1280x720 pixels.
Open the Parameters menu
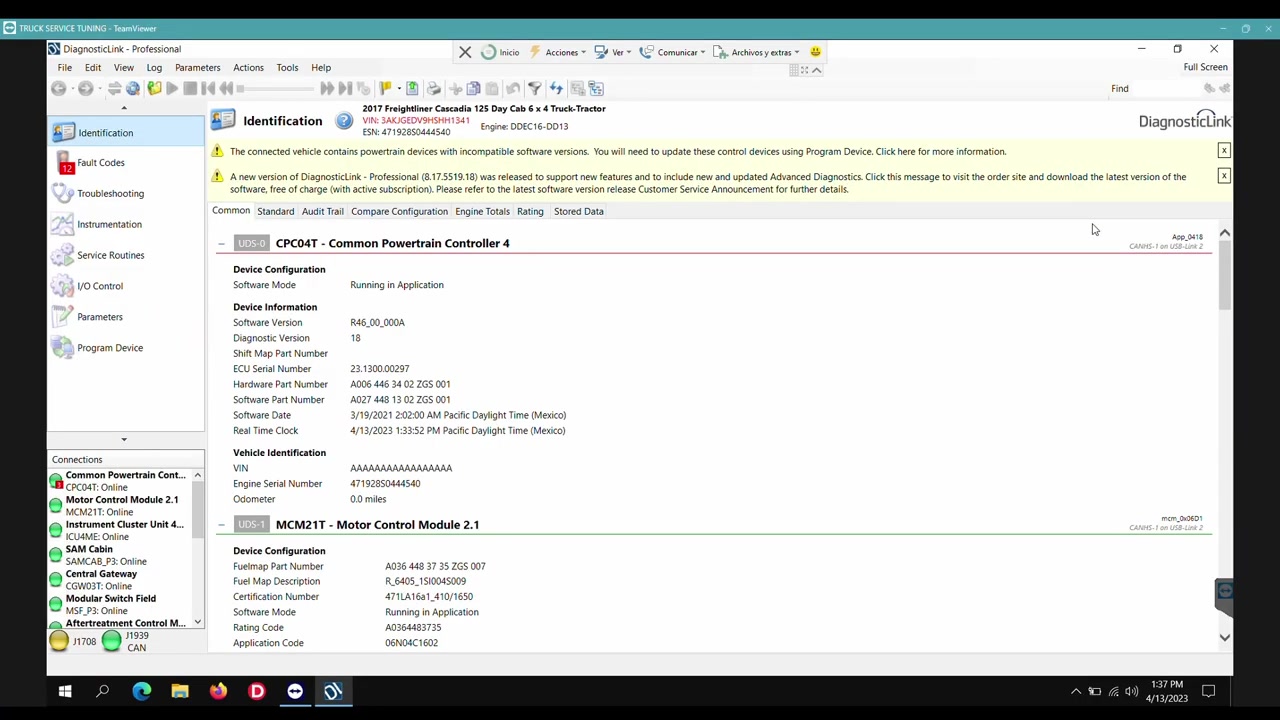[197, 68]
